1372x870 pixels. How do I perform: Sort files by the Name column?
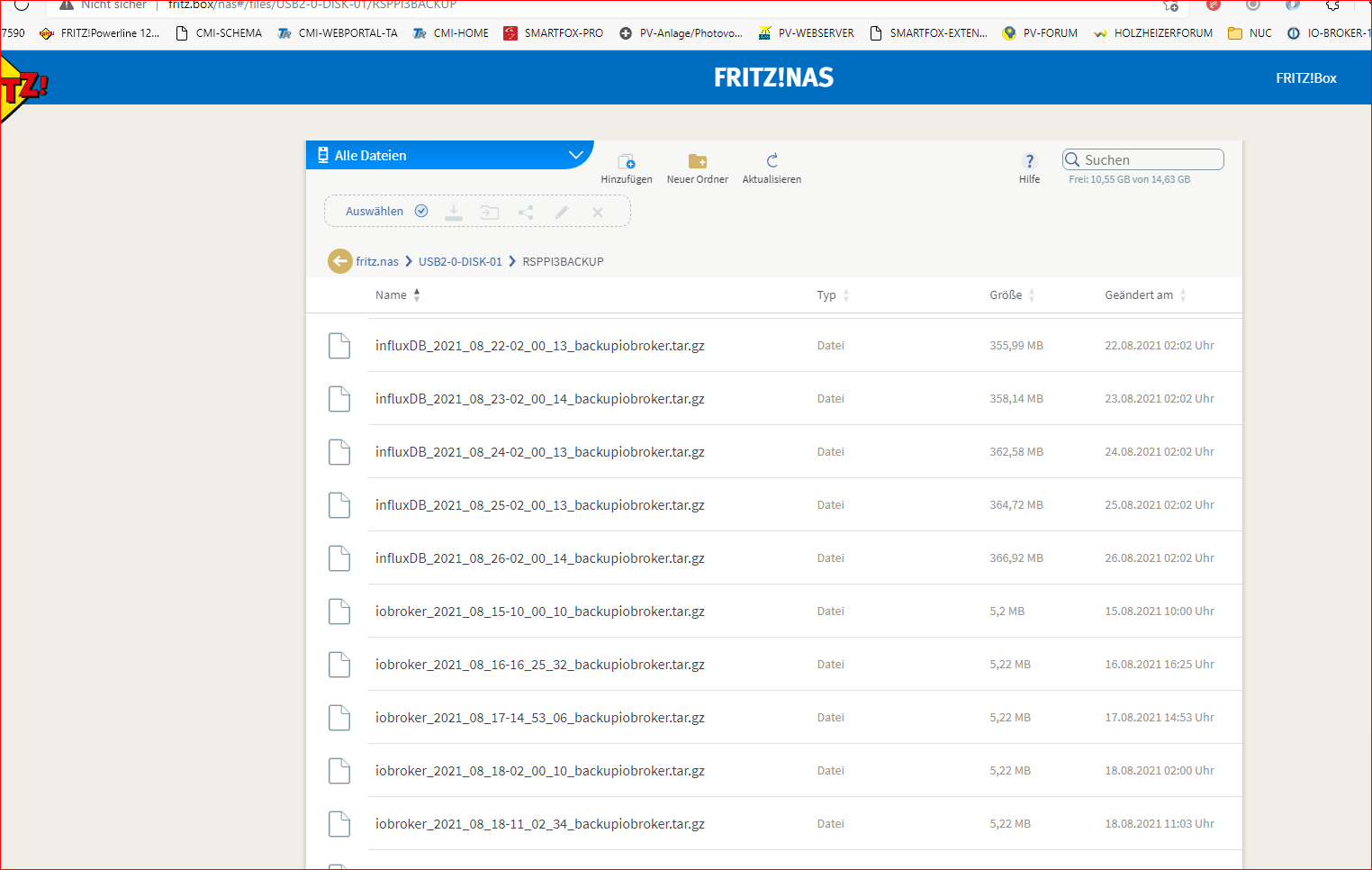click(x=397, y=295)
